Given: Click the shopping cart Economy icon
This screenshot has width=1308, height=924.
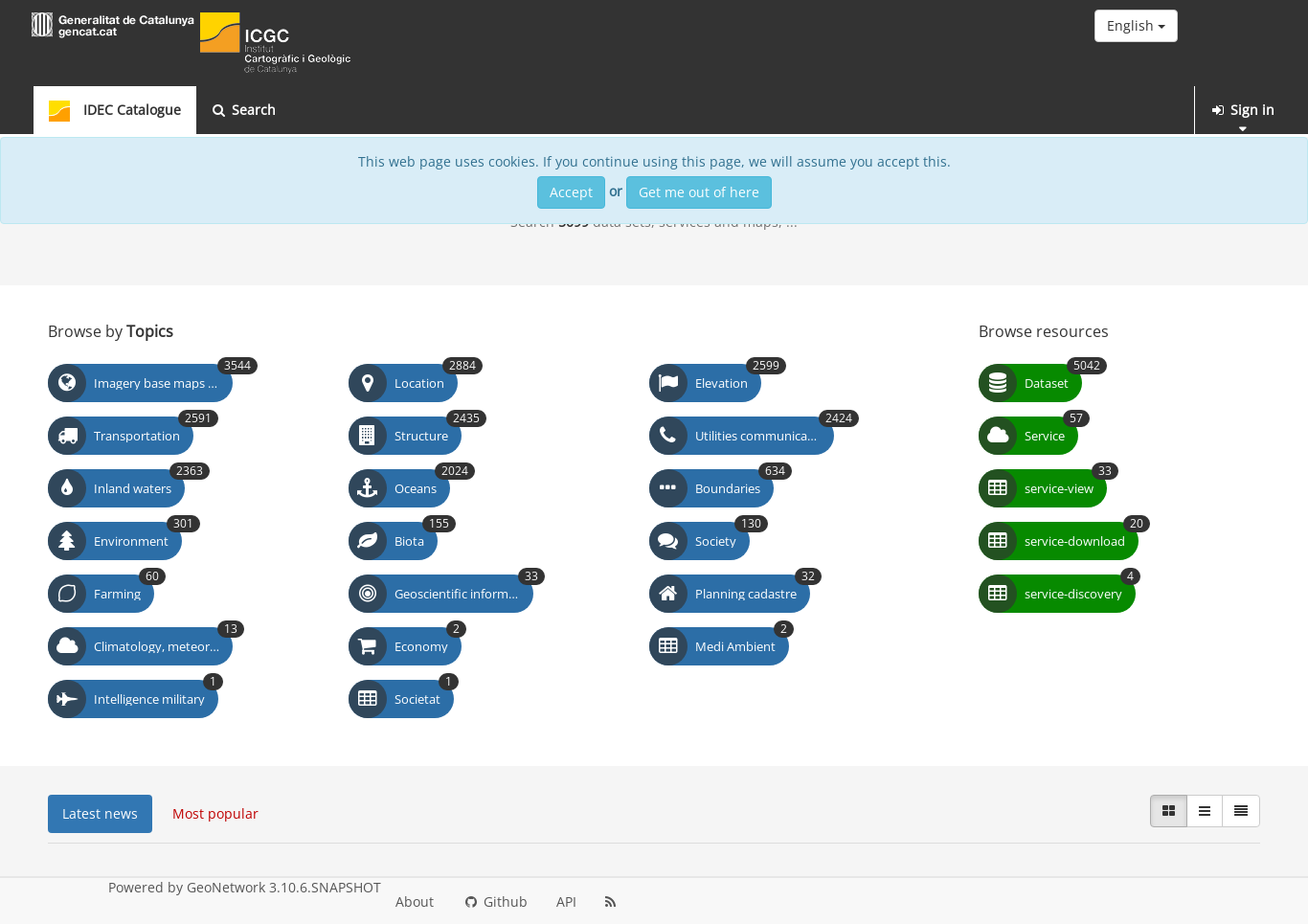Looking at the screenshot, I should point(368,646).
